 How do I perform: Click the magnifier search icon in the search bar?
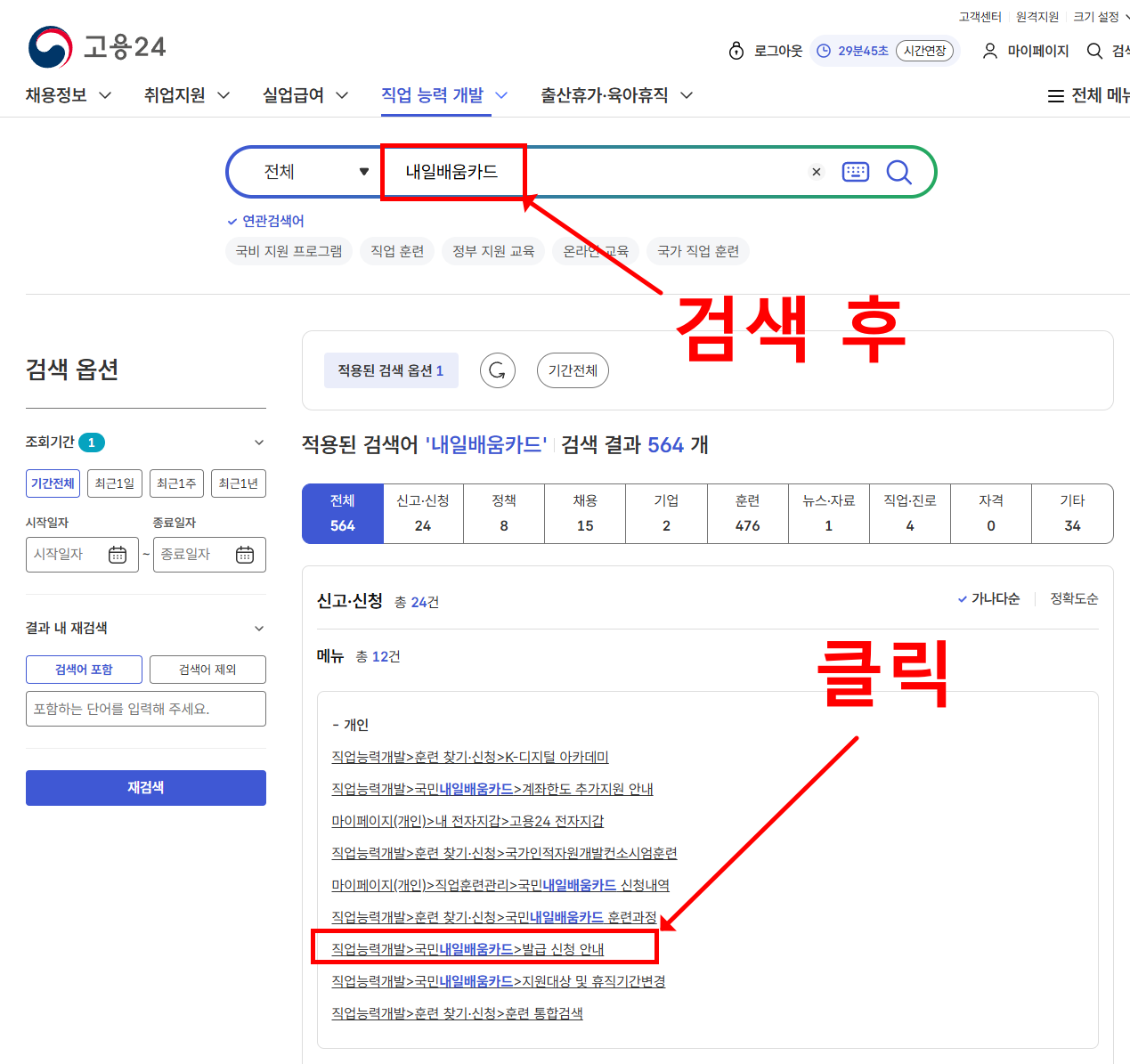coord(898,172)
